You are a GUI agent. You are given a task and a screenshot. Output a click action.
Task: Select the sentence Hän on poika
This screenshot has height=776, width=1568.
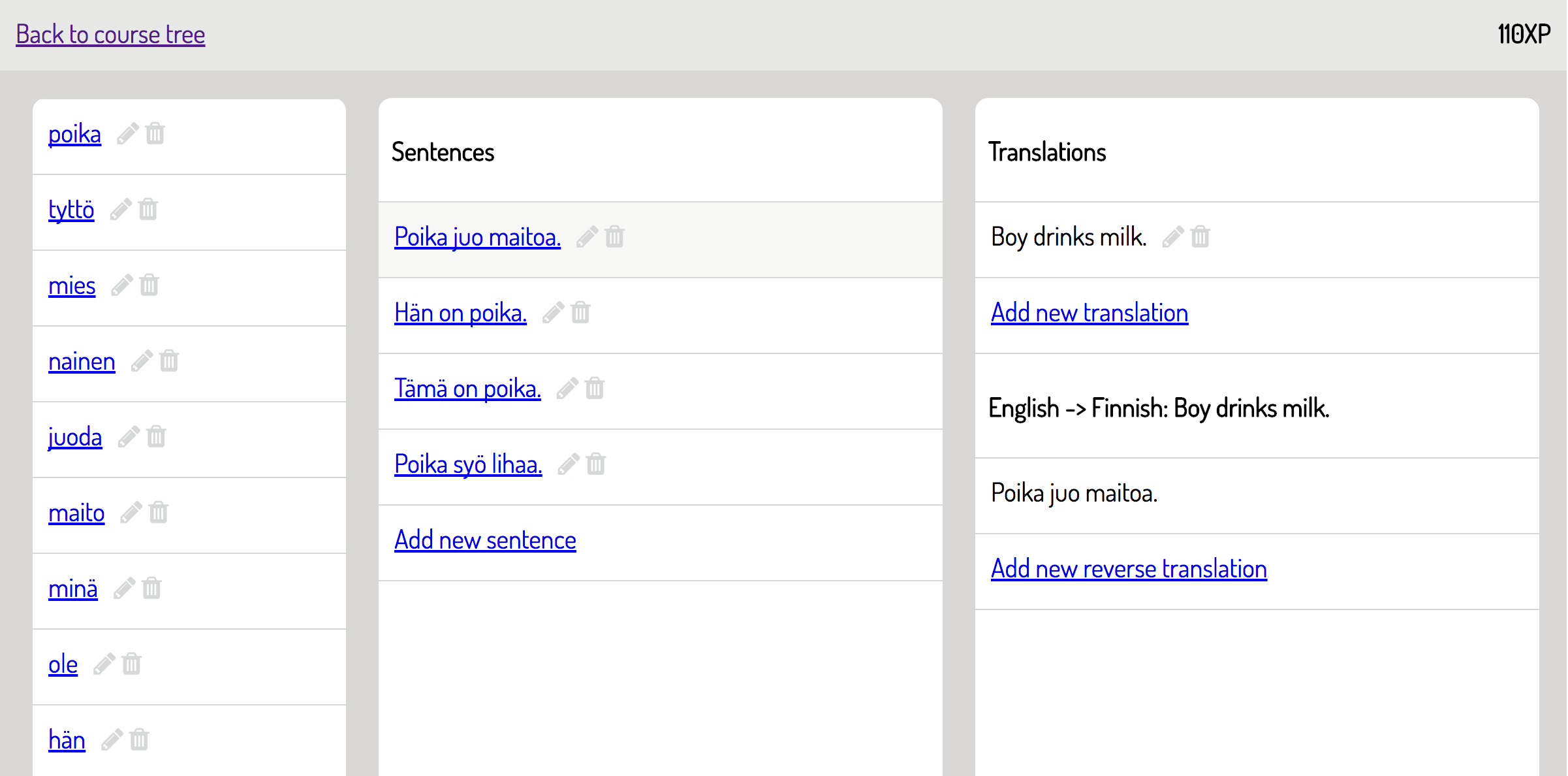coord(460,313)
